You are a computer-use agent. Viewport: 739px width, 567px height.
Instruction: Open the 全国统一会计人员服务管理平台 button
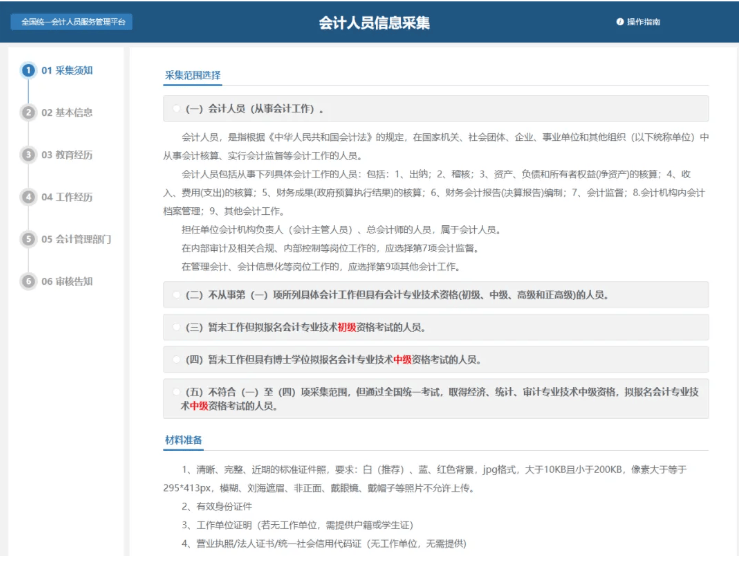click(x=71, y=22)
